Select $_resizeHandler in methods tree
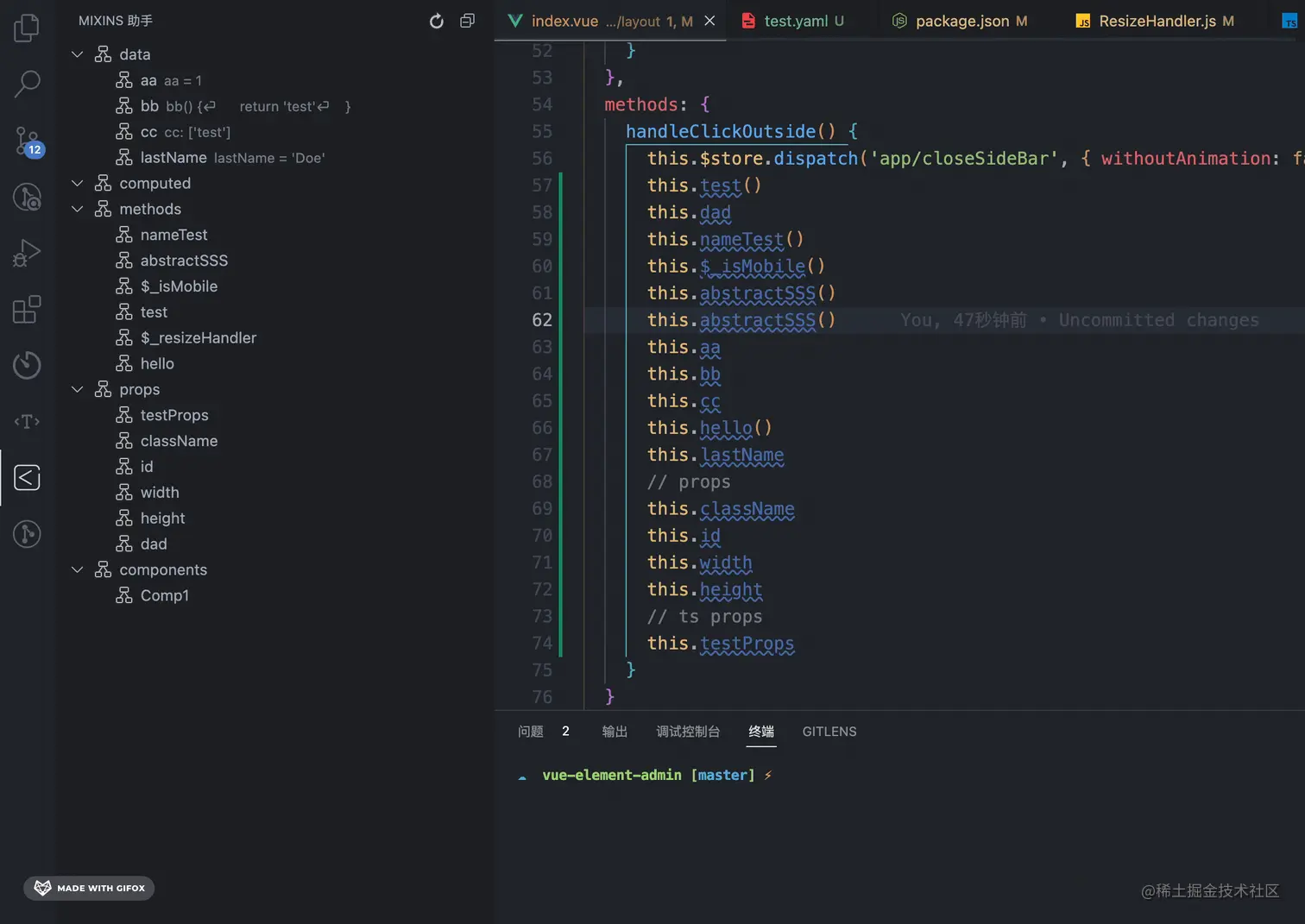 coord(274,338)
